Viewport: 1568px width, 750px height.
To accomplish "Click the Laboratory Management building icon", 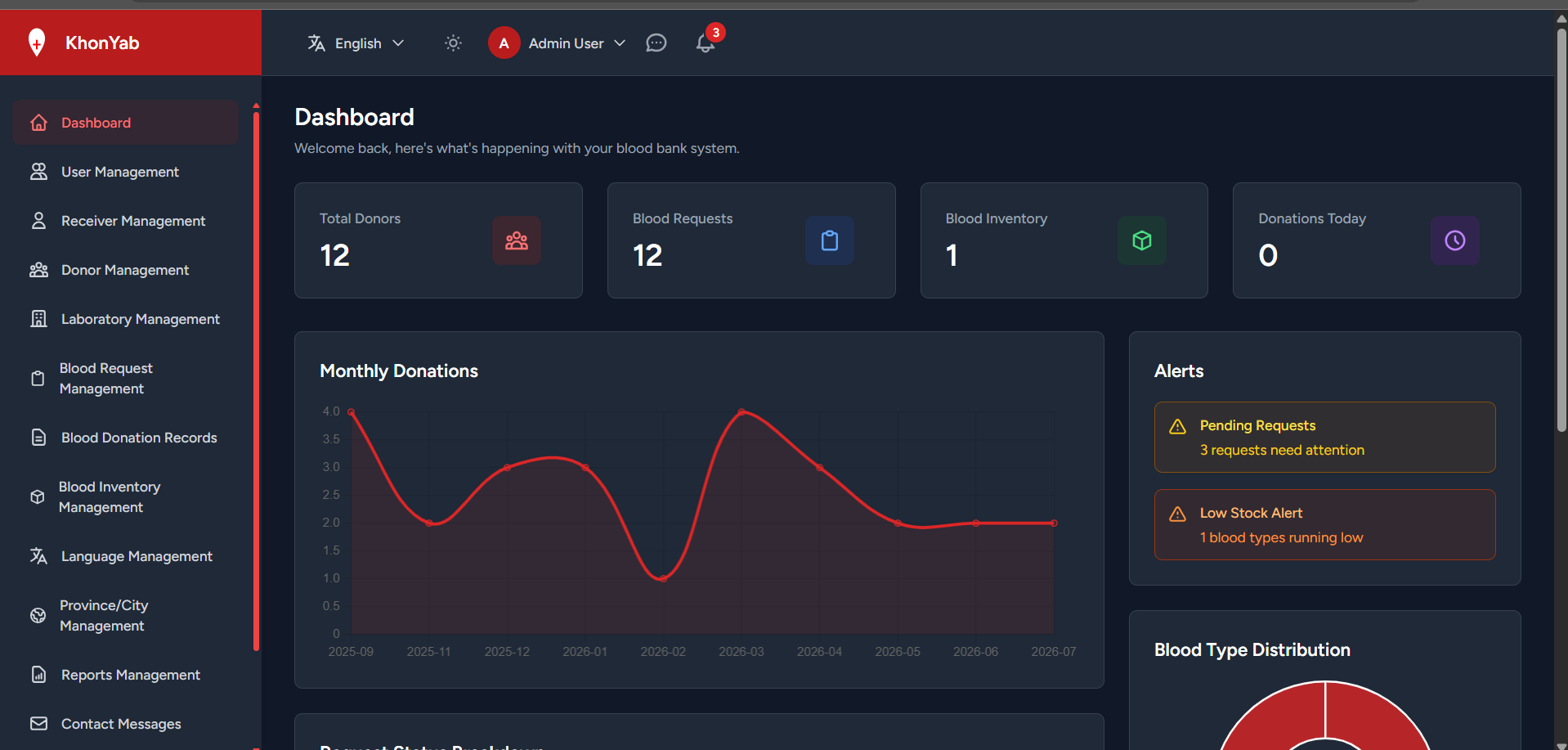I will (x=38, y=319).
